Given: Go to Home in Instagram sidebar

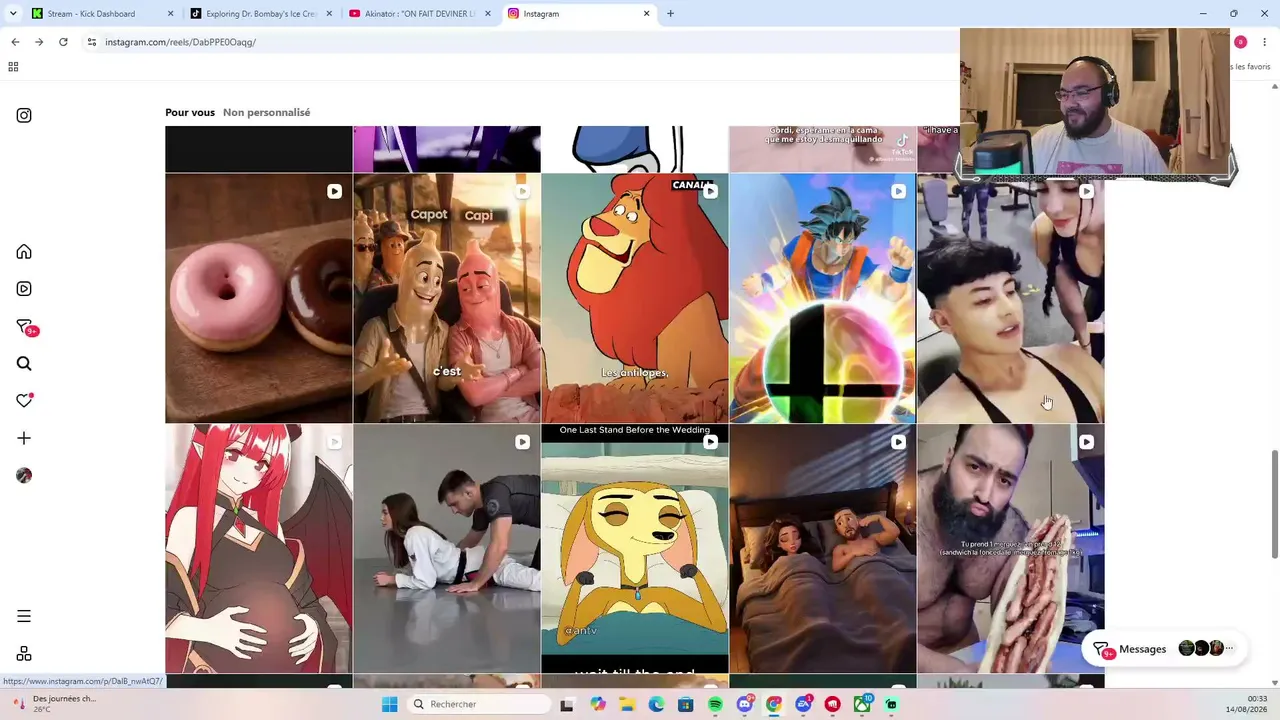Looking at the screenshot, I should point(24,252).
